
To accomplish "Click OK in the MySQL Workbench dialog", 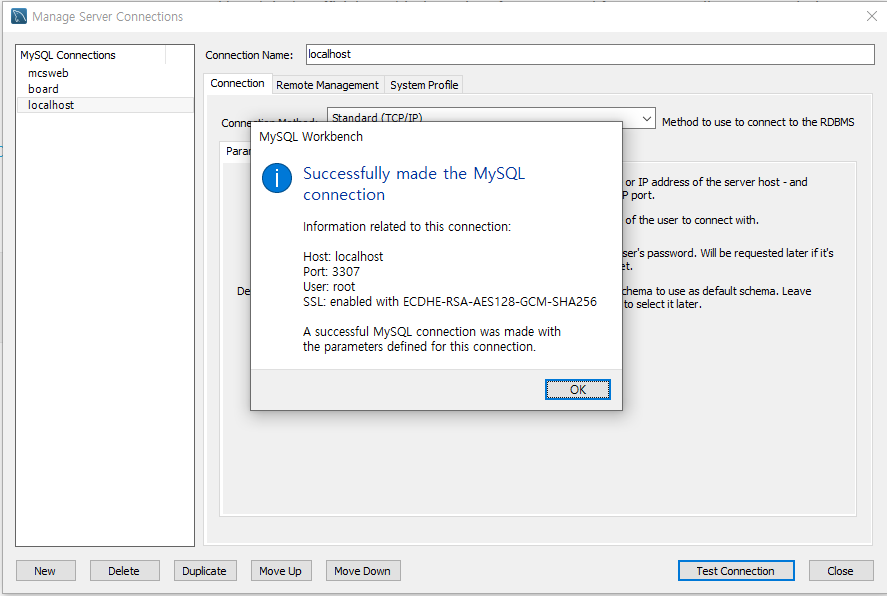I will point(578,390).
